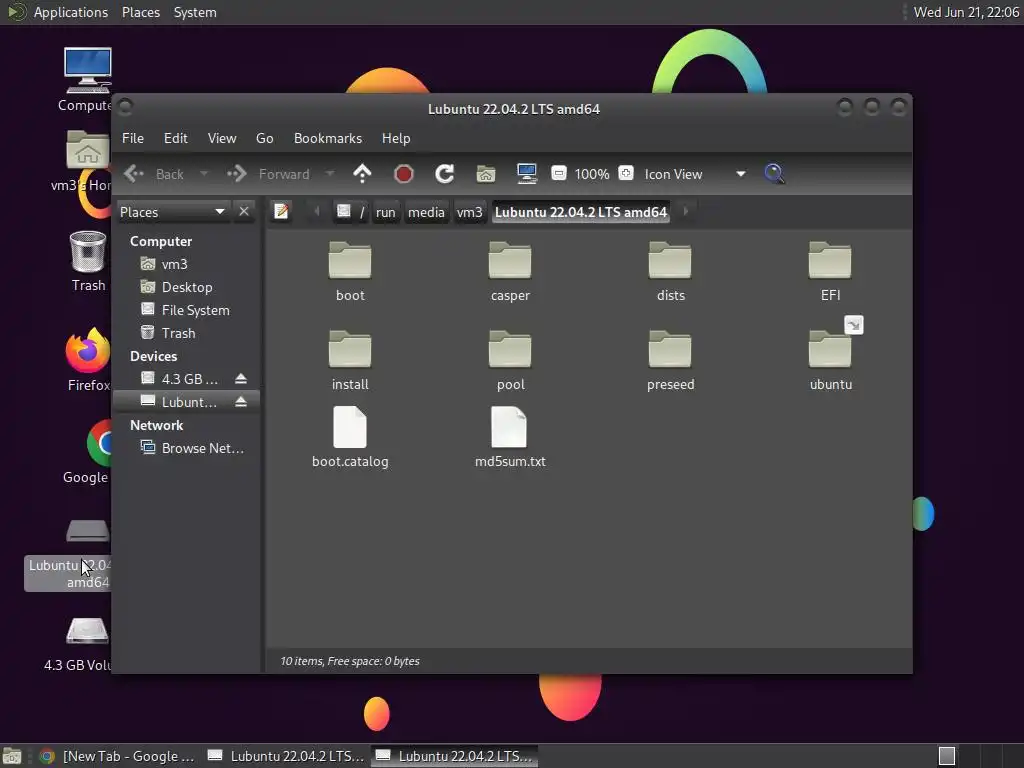
Task: Open Desktop in the sidebar
Action: 187,287
